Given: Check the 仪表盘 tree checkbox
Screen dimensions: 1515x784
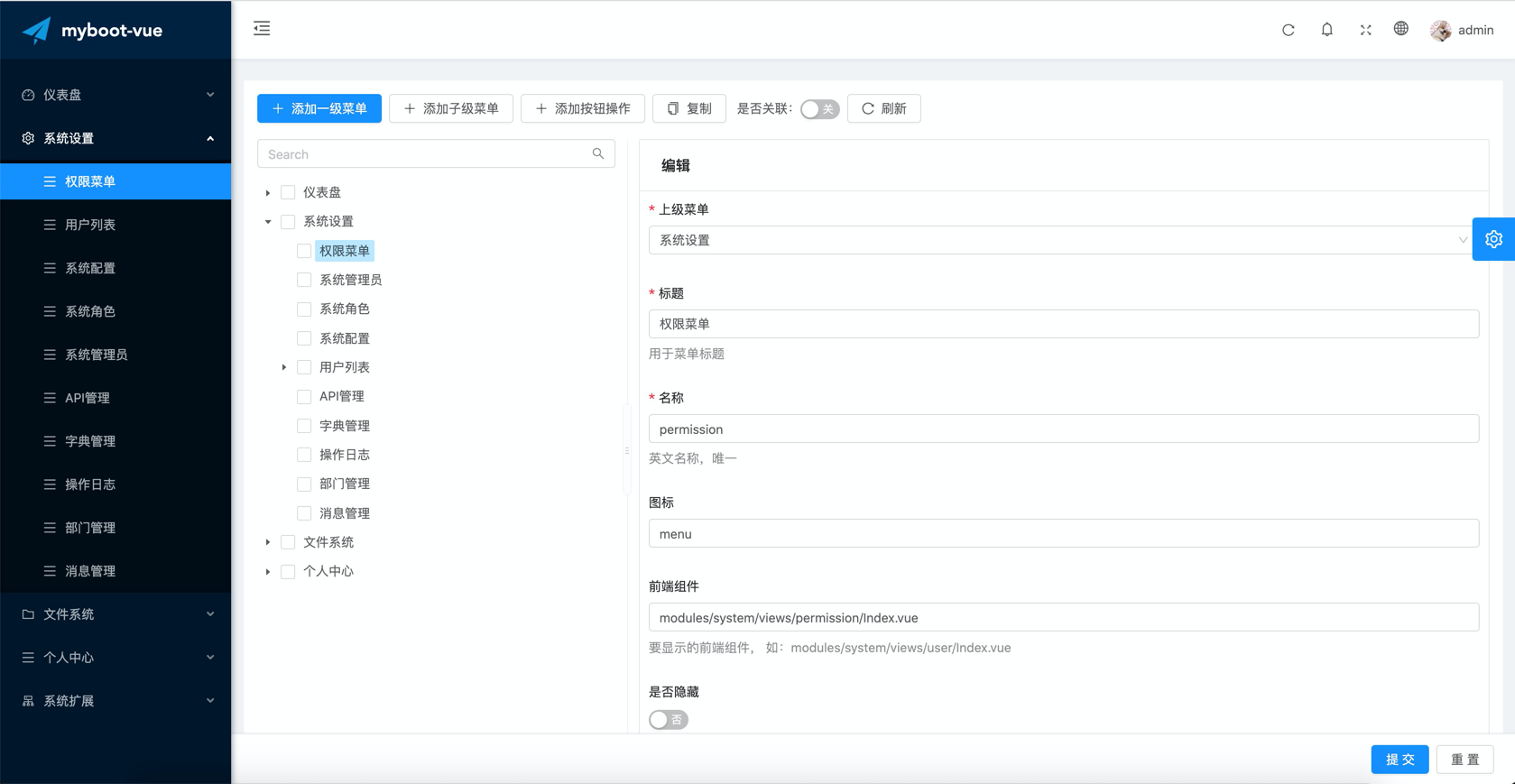Looking at the screenshot, I should (288, 192).
